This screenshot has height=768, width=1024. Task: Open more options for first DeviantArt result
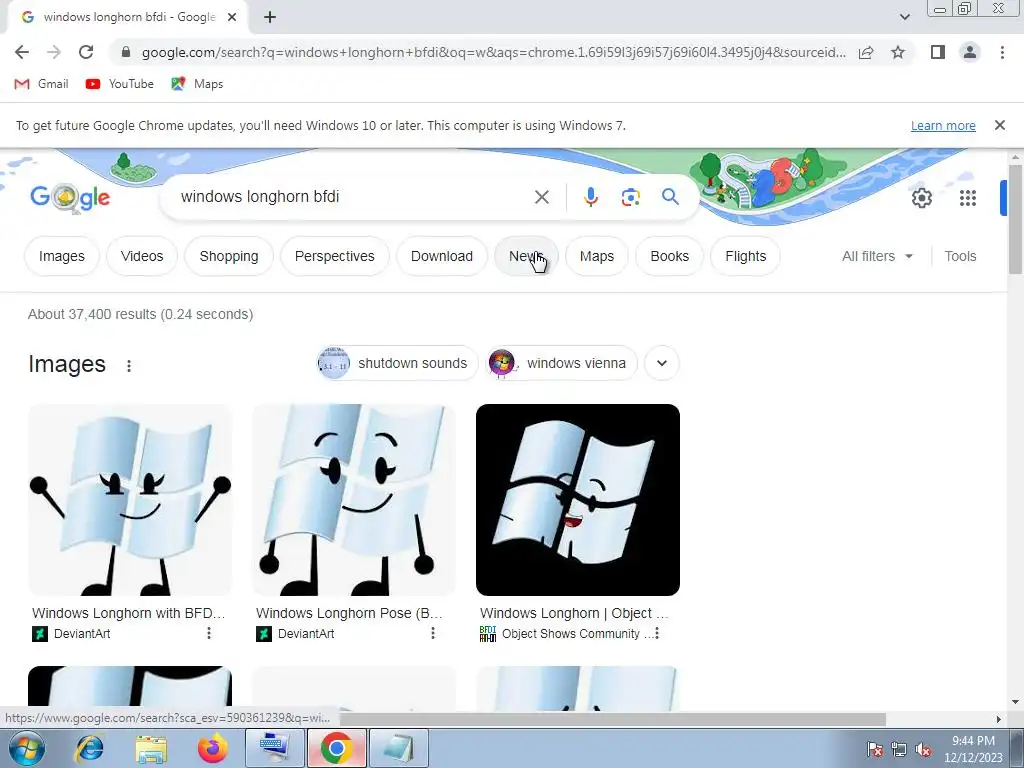[208, 633]
